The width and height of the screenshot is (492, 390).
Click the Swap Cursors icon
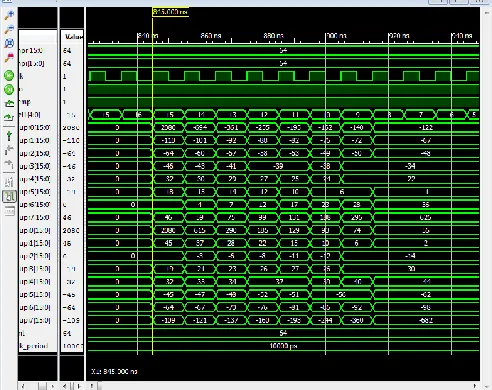[9, 182]
